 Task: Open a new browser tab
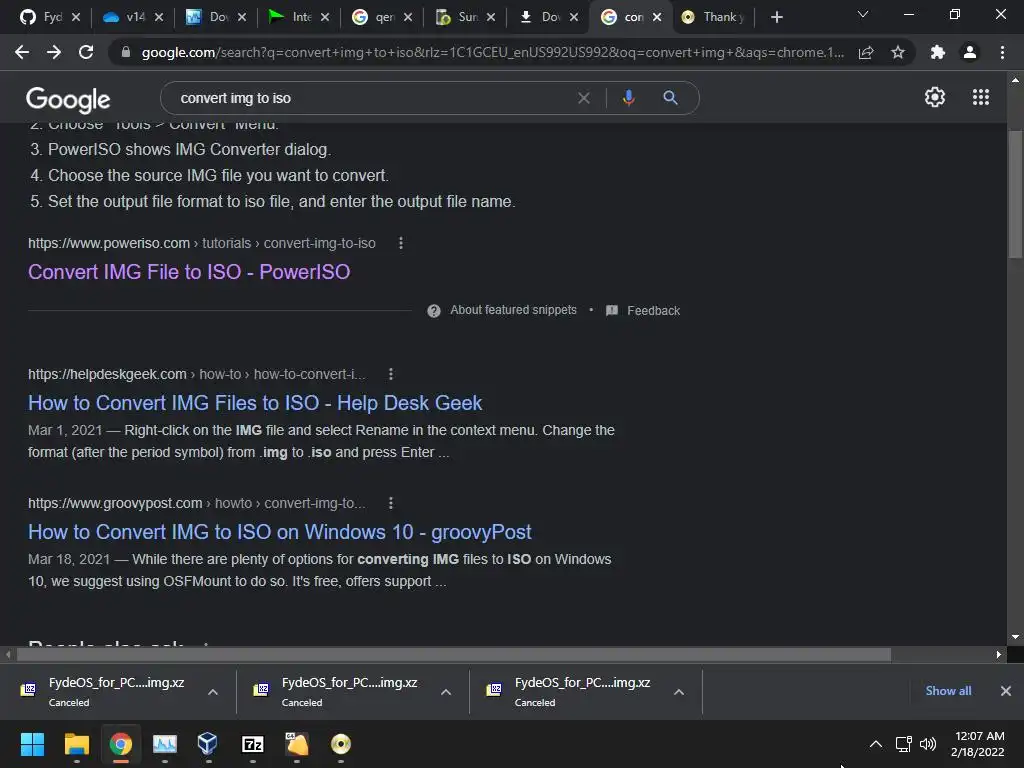click(776, 17)
